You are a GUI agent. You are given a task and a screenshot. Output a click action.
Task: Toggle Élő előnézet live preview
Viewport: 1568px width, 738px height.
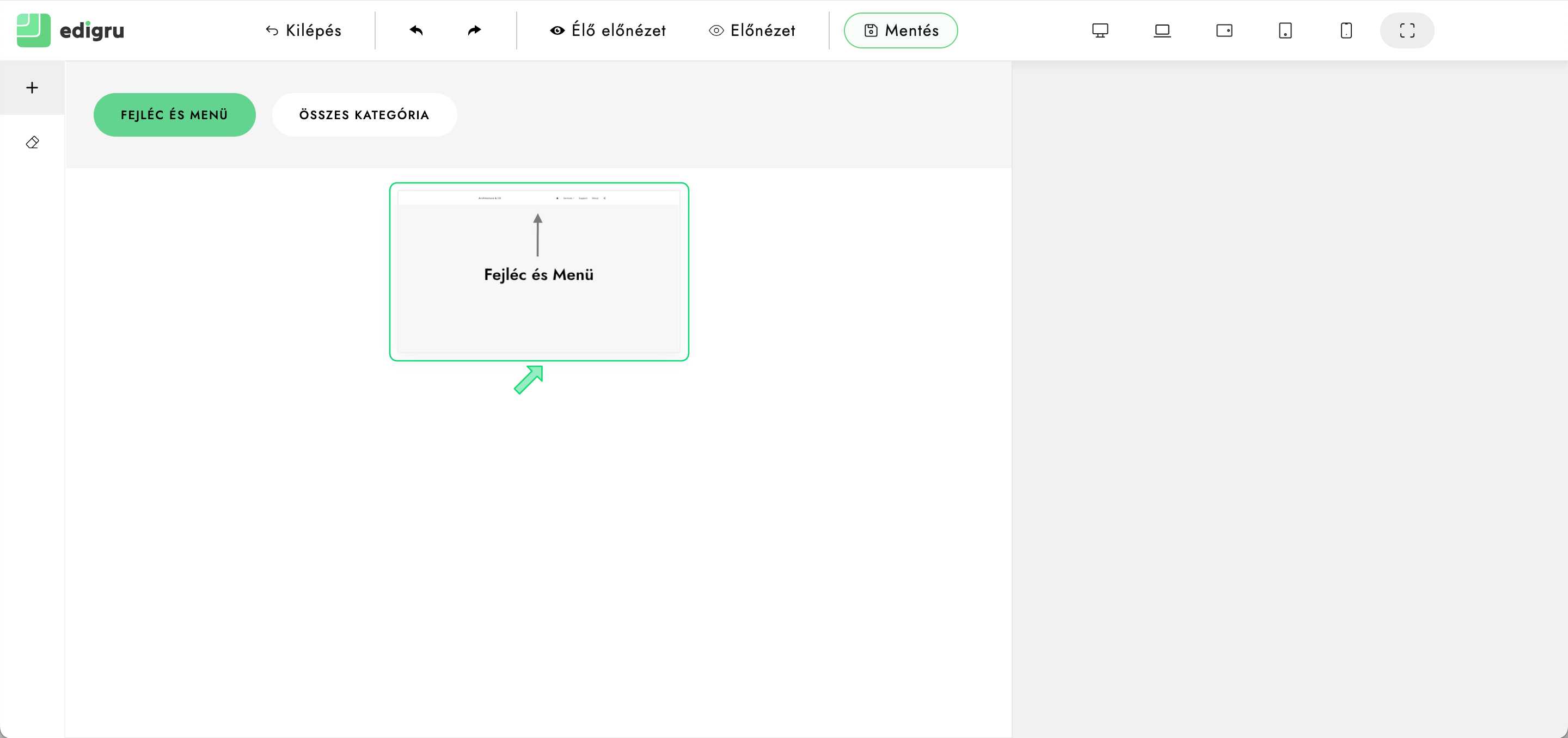[x=608, y=30]
